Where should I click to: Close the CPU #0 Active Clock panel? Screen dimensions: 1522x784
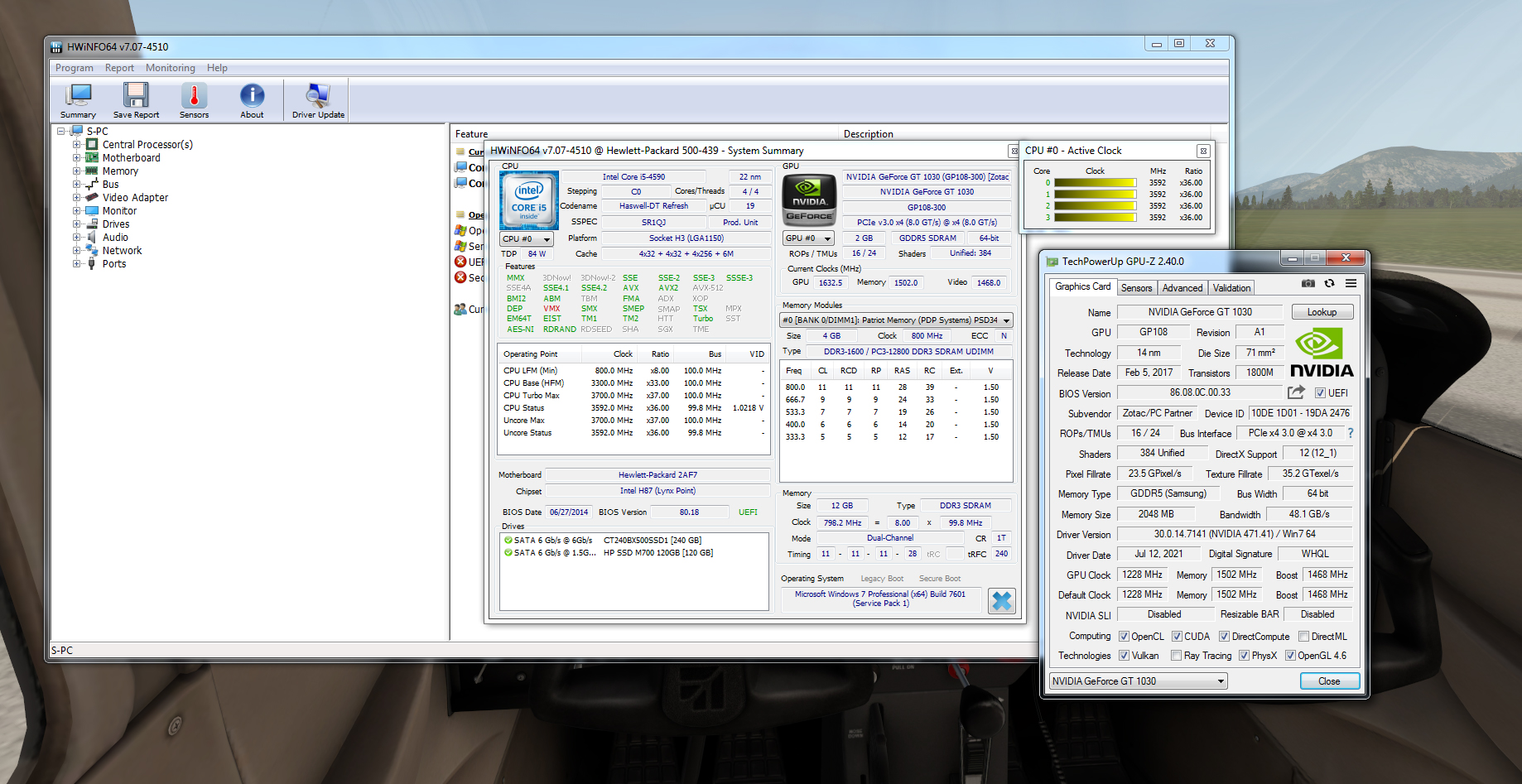click(x=1203, y=151)
